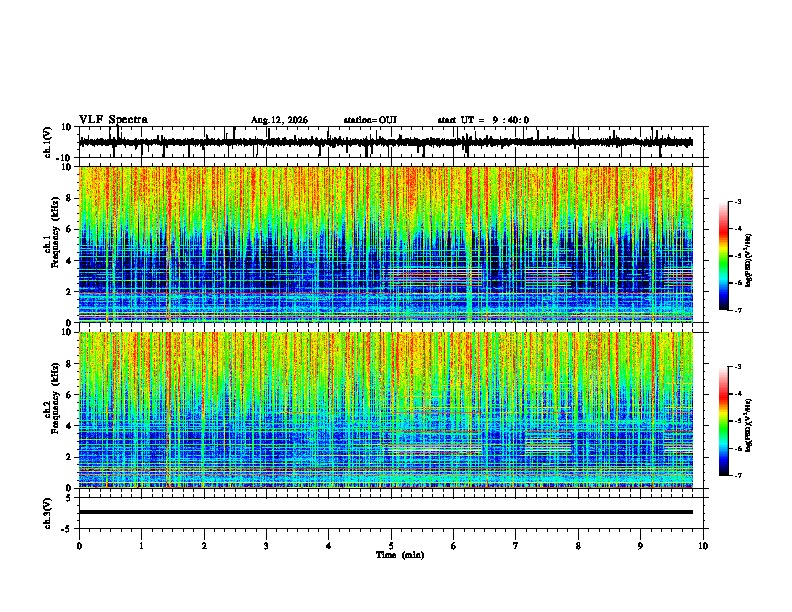This screenshot has width=792, height=612.
Task: Click the ch.1 colorbar gradient
Action: [724, 255]
